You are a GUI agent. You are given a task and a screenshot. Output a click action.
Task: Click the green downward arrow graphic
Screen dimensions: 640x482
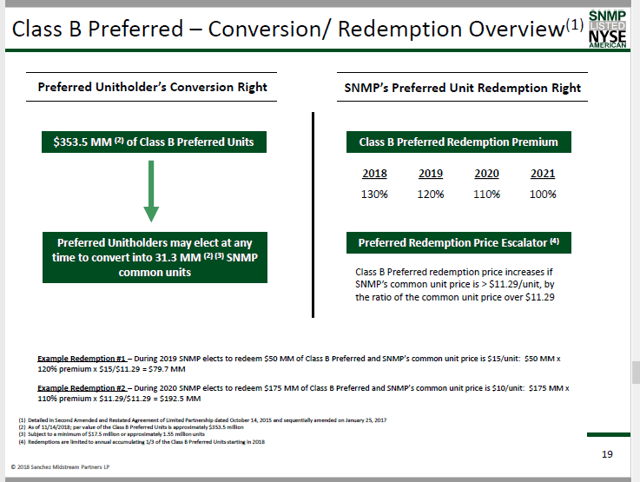tap(151, 191)
